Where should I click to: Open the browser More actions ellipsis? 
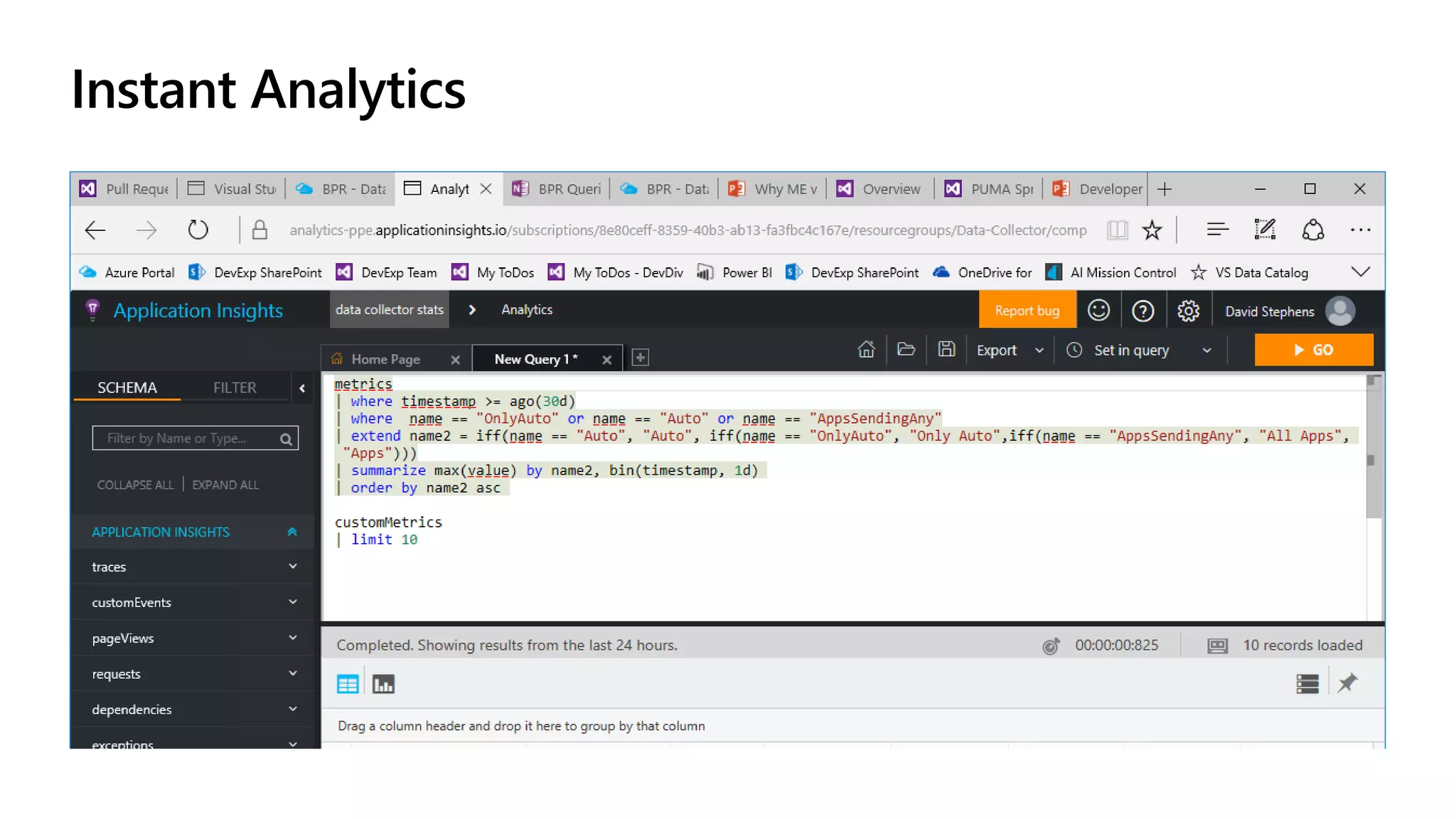point(1360,230)
